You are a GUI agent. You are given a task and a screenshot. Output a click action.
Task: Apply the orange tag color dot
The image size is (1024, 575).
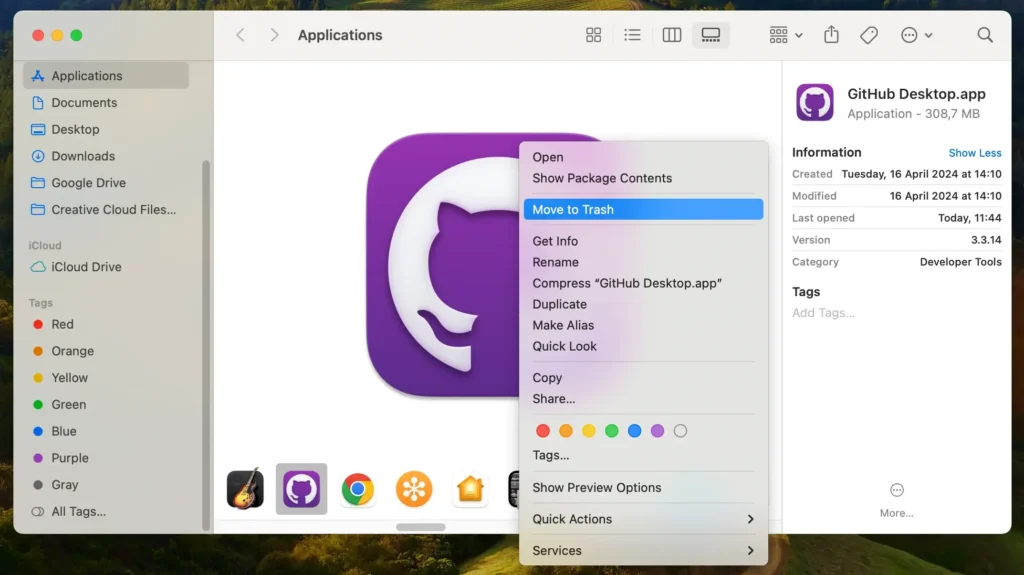coord(566,431)
